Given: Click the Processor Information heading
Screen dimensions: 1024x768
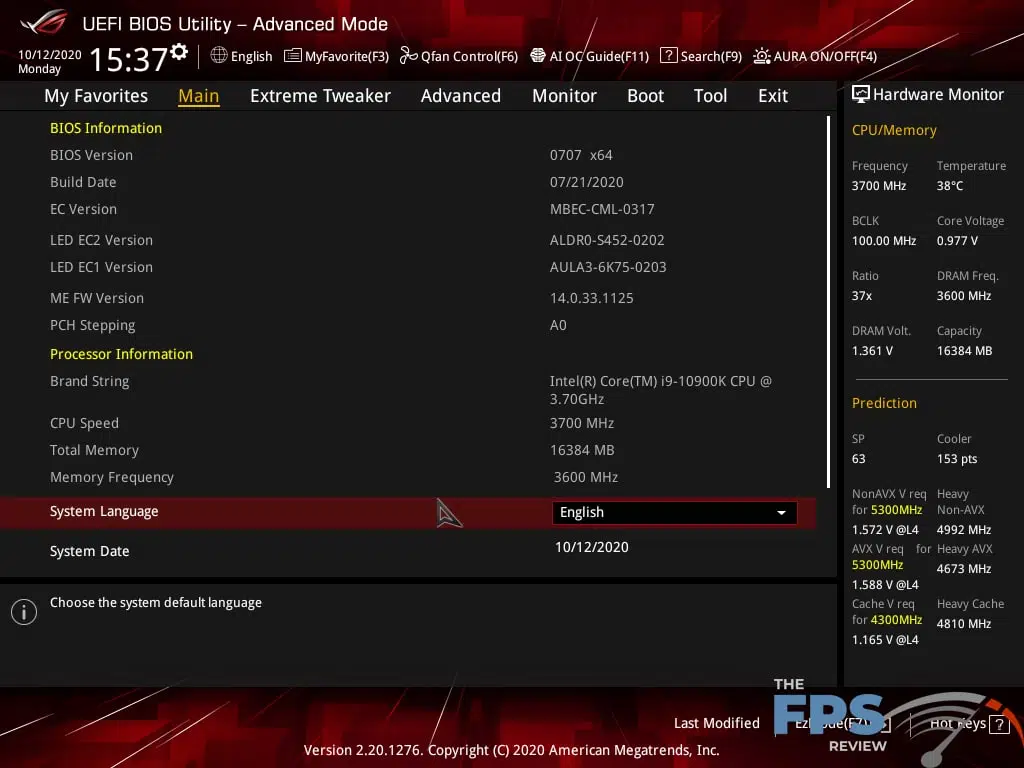Looking at the screenshot, I should point(121,354).
